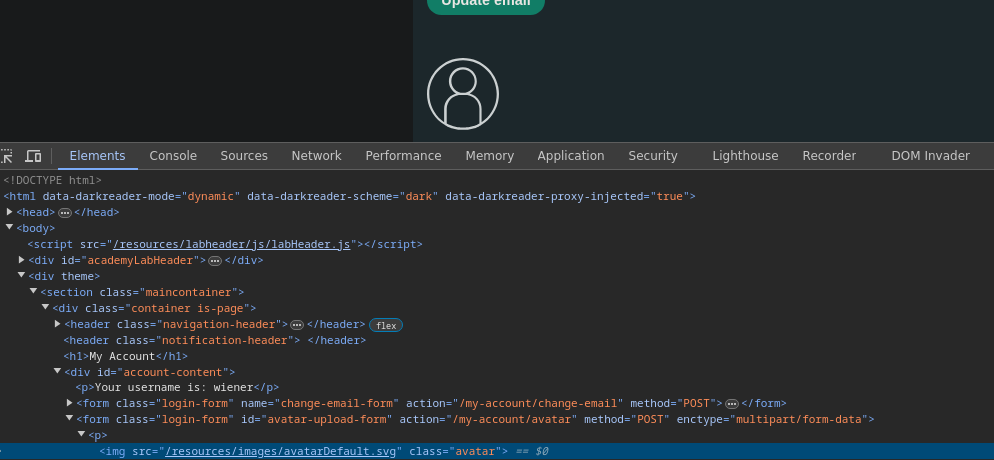
Task: Open the labHeader.js script link
Action: click(x=231, y=244)
